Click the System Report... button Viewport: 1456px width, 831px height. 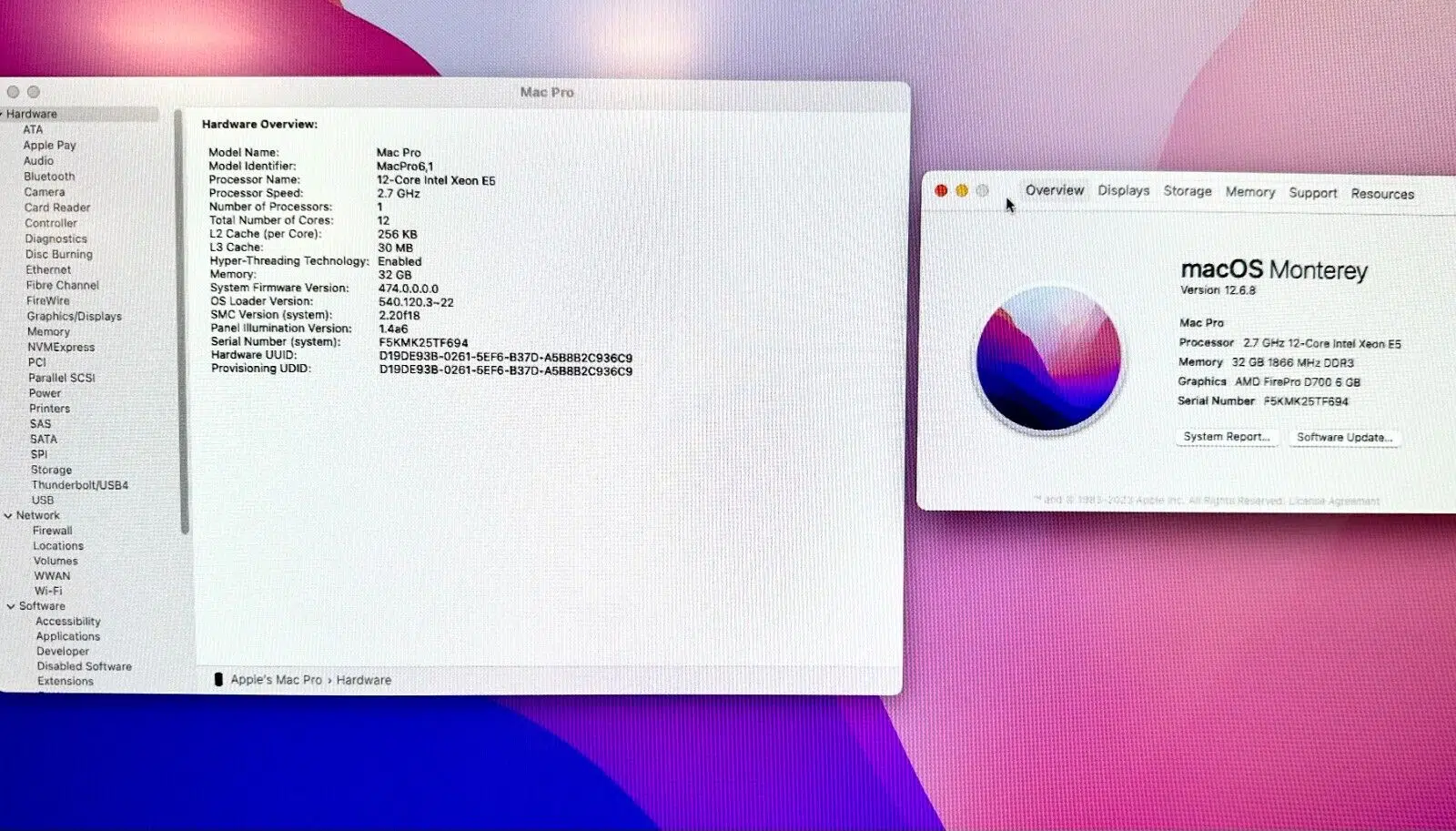(1227, 437)
